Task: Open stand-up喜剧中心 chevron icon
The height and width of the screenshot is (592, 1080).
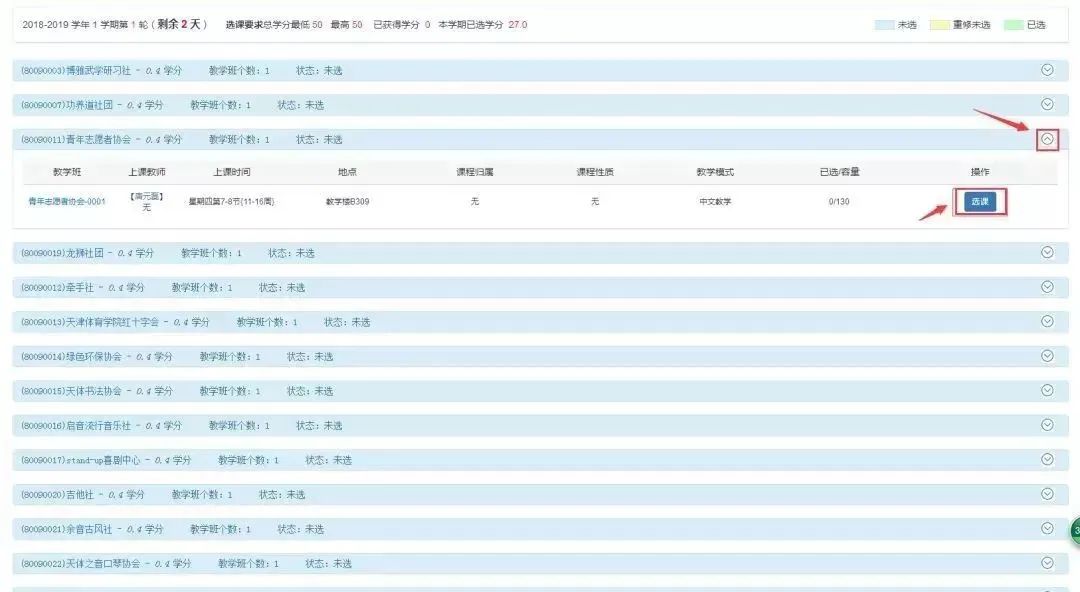Action: pyautogui.click(x=1047, y=459)
